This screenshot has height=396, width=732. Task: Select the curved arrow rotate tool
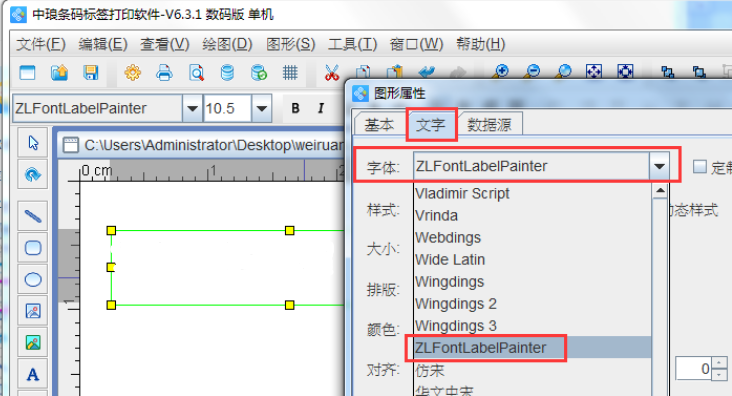point(33,175)
